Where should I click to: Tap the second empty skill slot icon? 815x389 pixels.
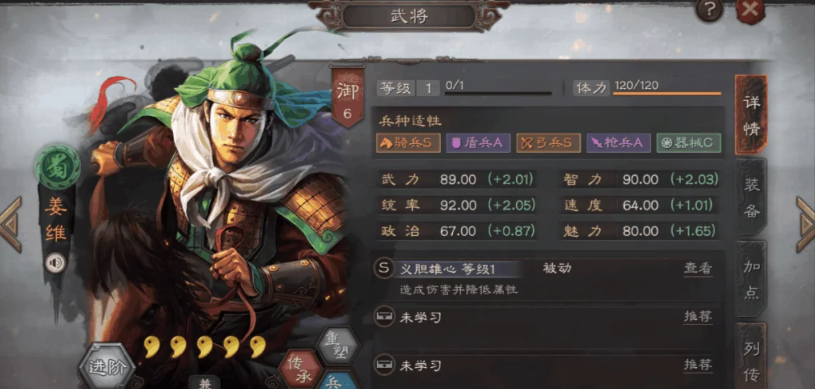coord(384,366)
